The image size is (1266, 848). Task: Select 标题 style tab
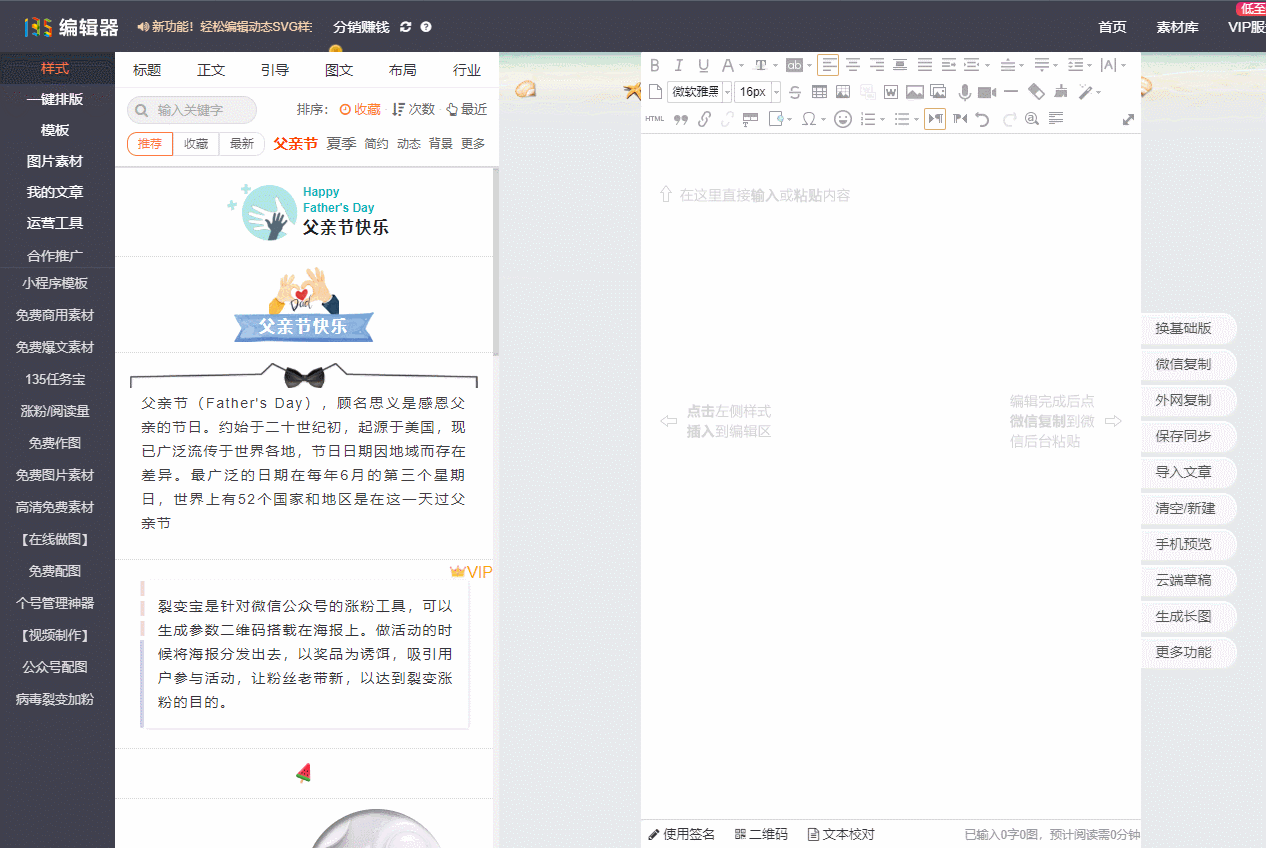coord(147,70)
